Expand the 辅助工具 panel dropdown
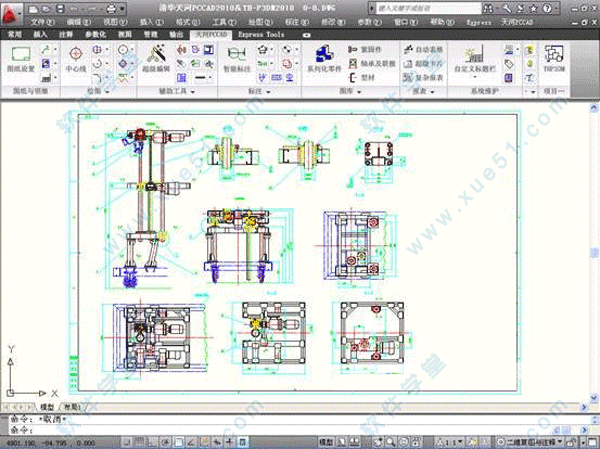 point(177,91)
